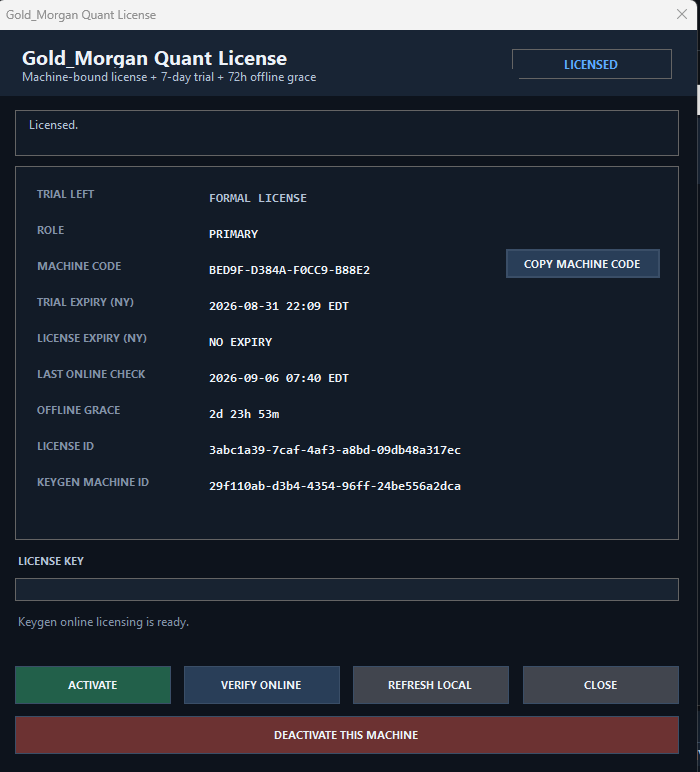The image size is (700, 772).
Task: Click the LICENSED status badge
Action: pyautogui.click(x=592, y=64)
